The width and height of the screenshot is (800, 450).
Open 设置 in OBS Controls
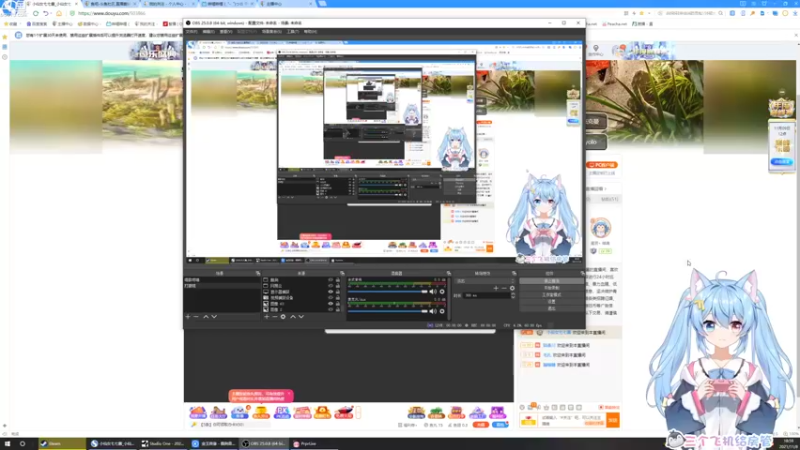pyautogui.click(x=552, y=302)
